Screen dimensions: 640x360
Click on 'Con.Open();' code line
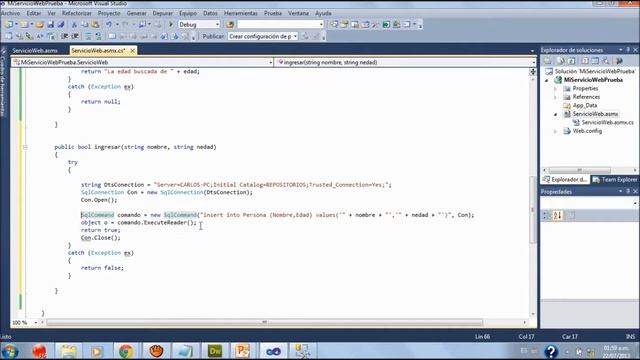click(x=99, y=200)
